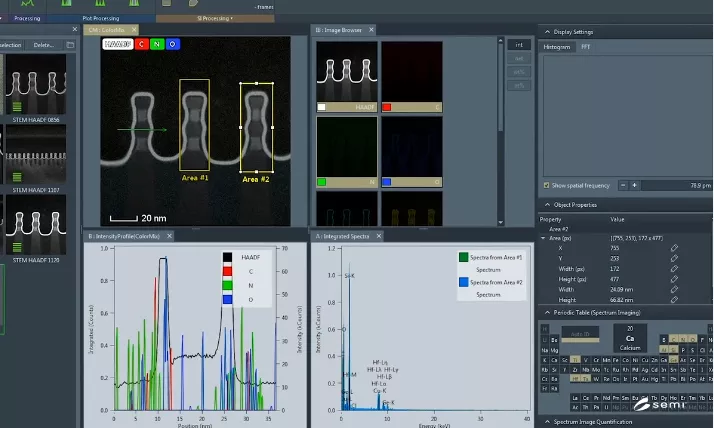714x428 pixels.
Task: Open the STEM HAADF 1207 thumbnail
Action: tap(36, 155)
